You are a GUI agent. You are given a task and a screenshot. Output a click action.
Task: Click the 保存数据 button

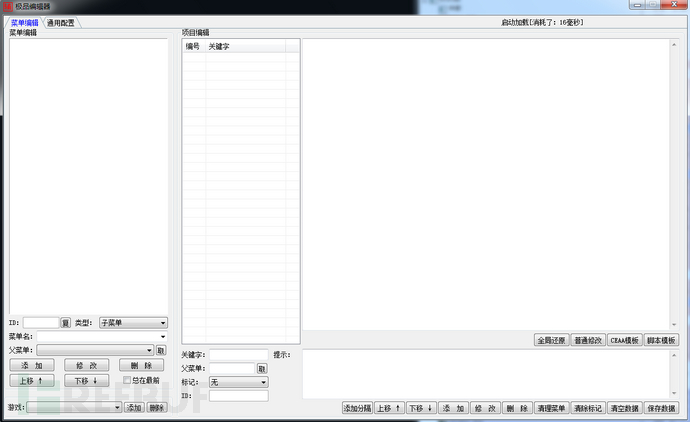tap(661, 408)
